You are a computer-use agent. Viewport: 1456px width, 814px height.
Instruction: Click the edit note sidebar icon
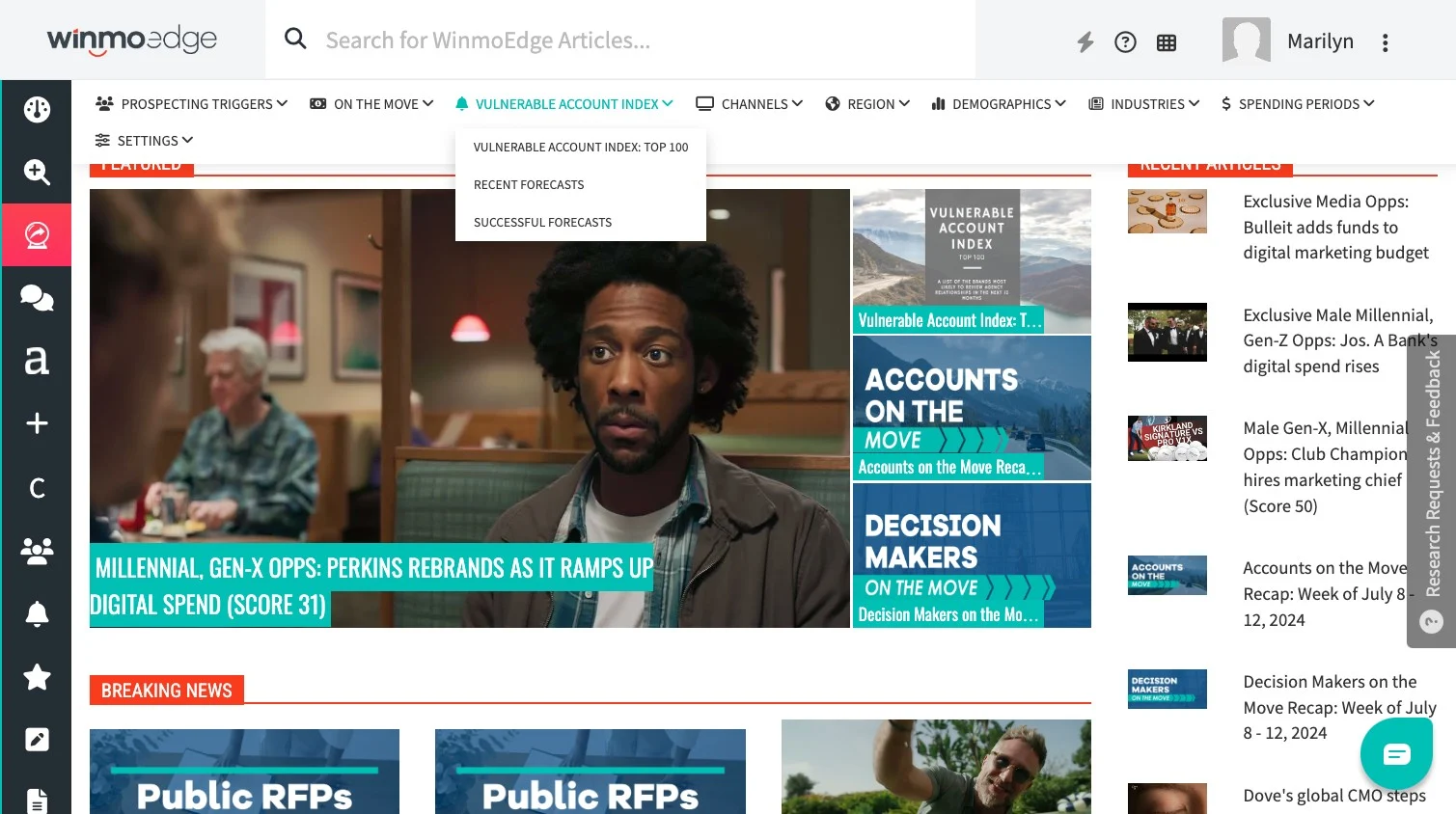pos(37,740)
